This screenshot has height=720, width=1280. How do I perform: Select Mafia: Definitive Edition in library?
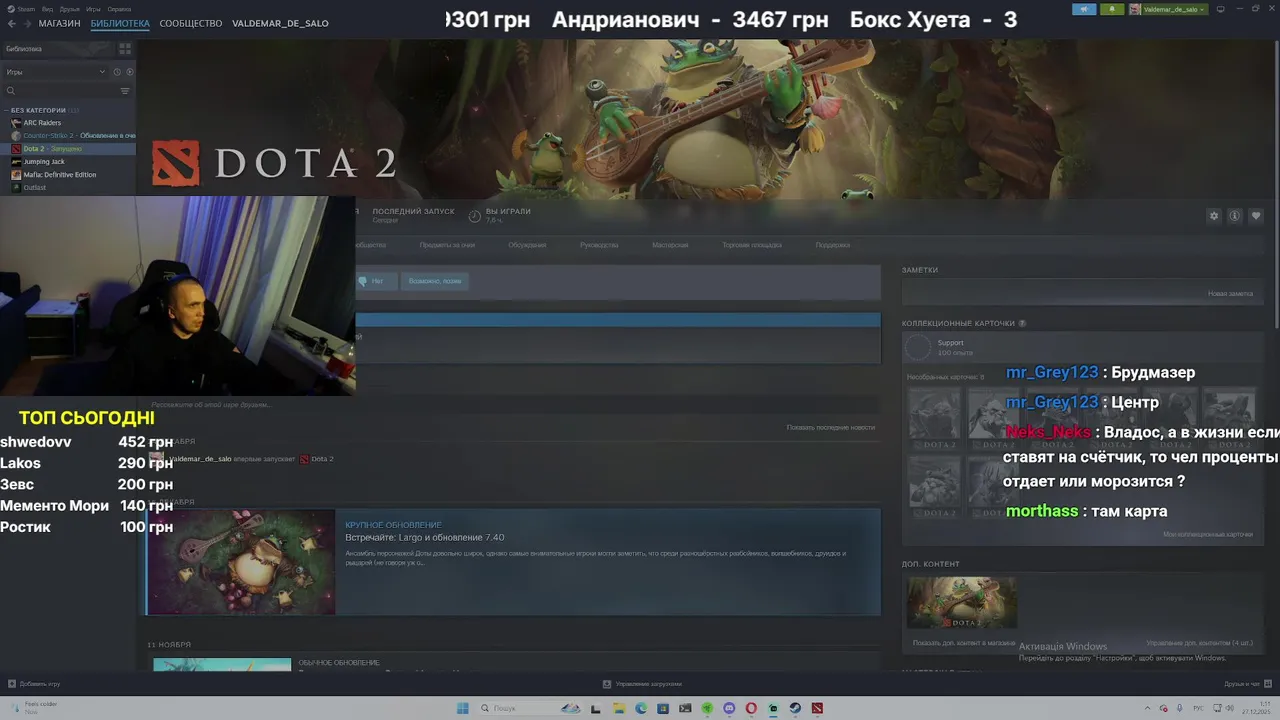[x=60, y=175]
